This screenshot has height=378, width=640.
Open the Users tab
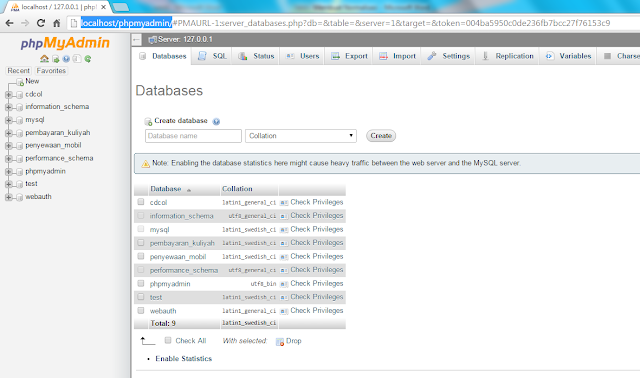click(x=302, y=56)
